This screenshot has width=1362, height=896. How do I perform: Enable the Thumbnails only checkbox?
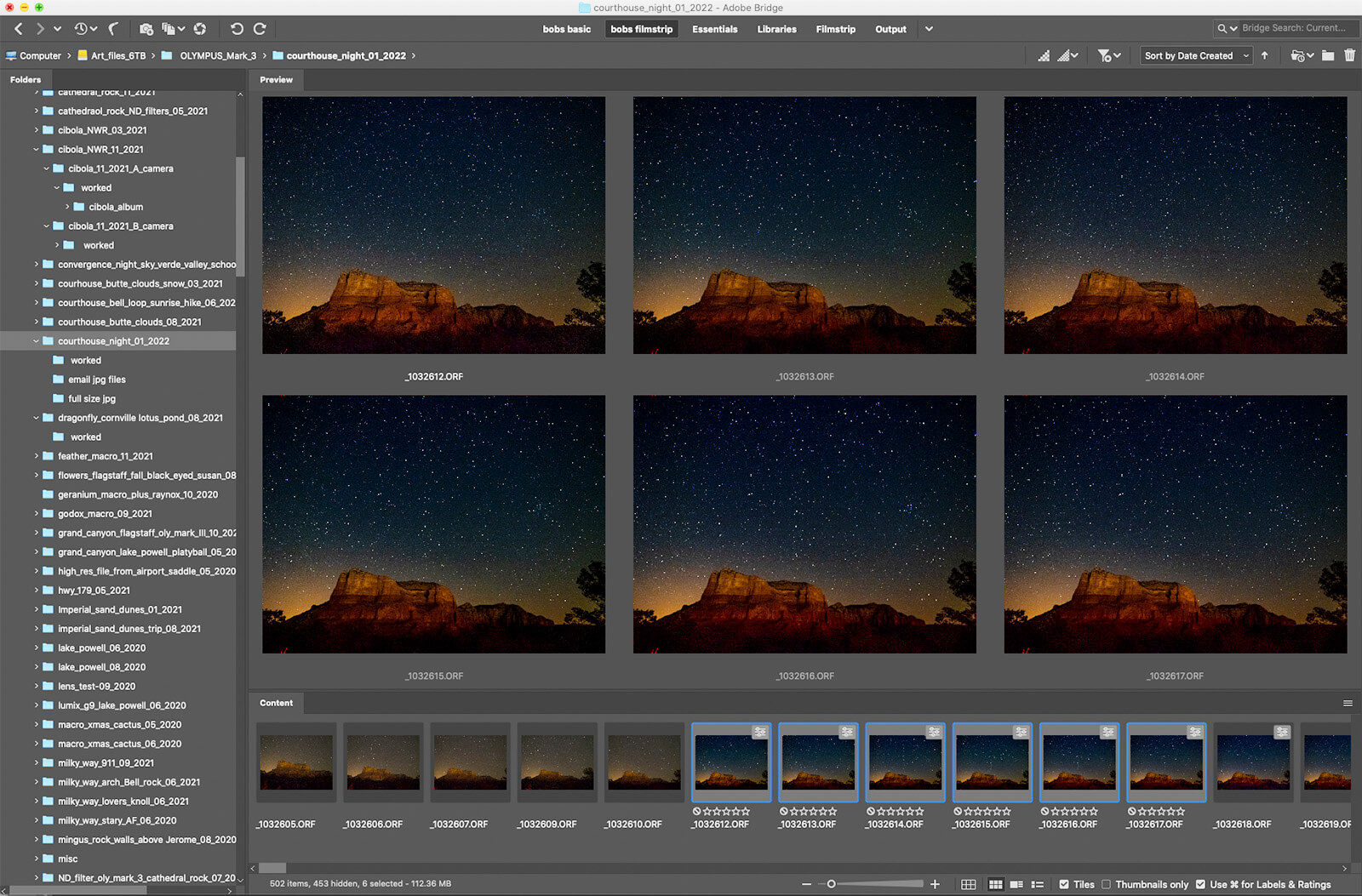point(1106,884)
